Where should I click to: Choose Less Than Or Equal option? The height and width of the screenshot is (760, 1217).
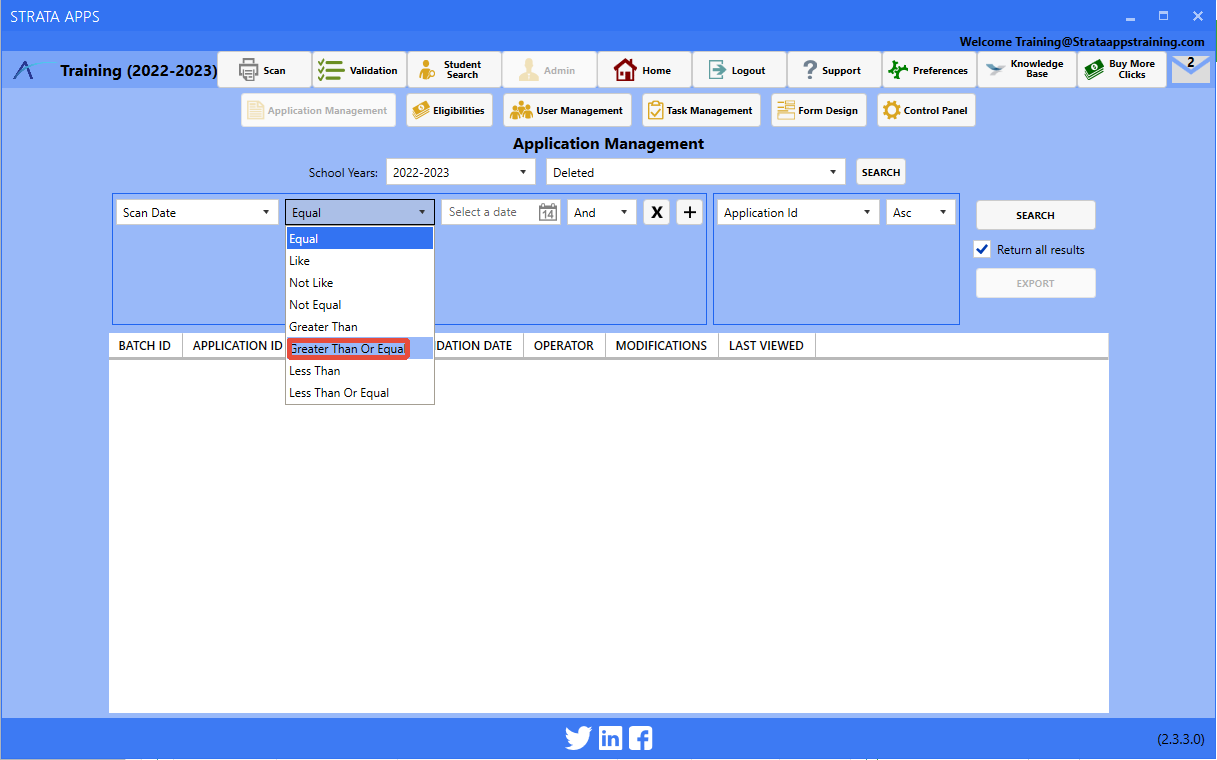pyautogui.click(x=360, y=392)
